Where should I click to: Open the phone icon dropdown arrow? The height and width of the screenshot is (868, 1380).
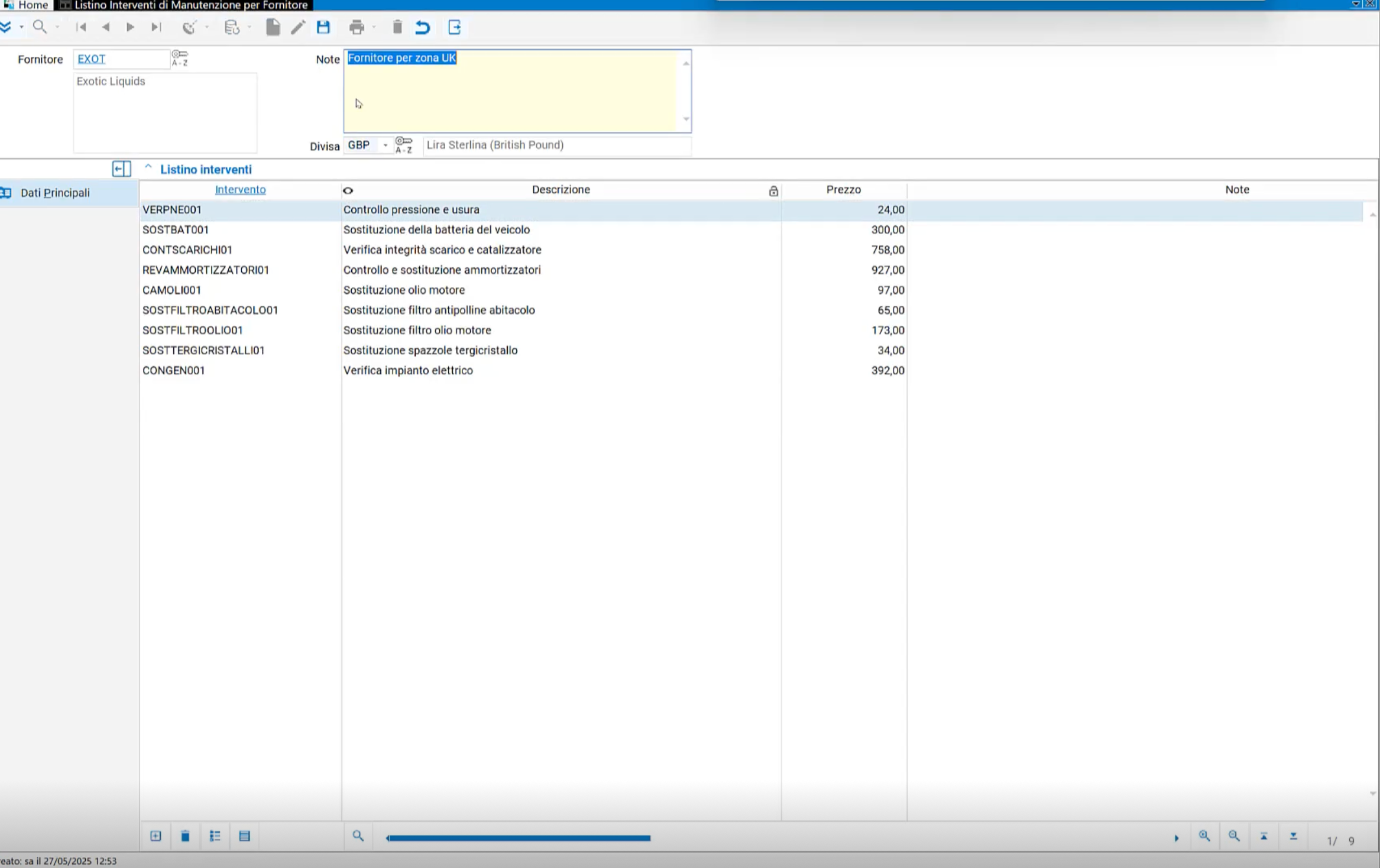coord(206,27)
